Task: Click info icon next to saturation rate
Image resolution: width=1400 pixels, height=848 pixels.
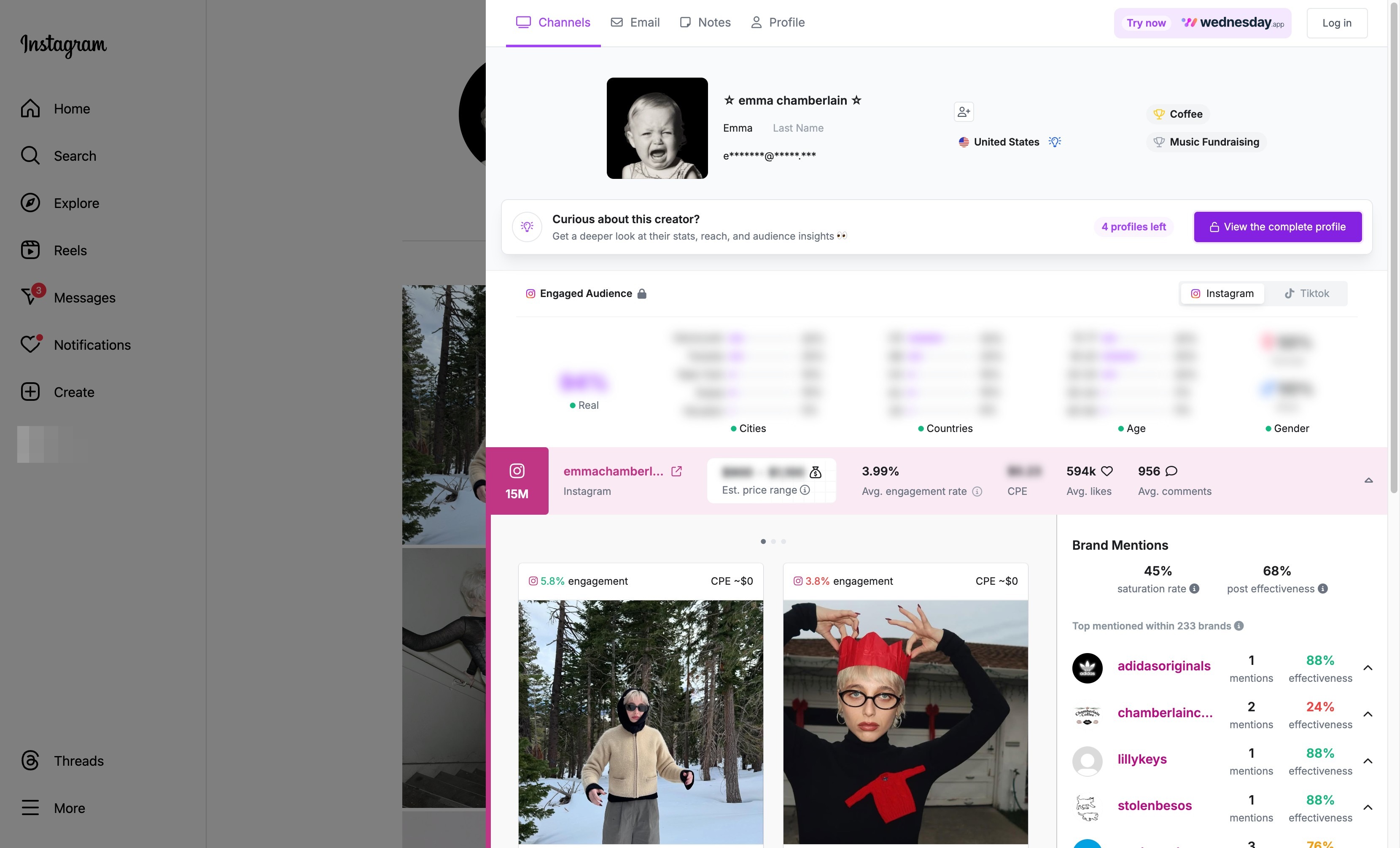Action: pos(1194,589)
